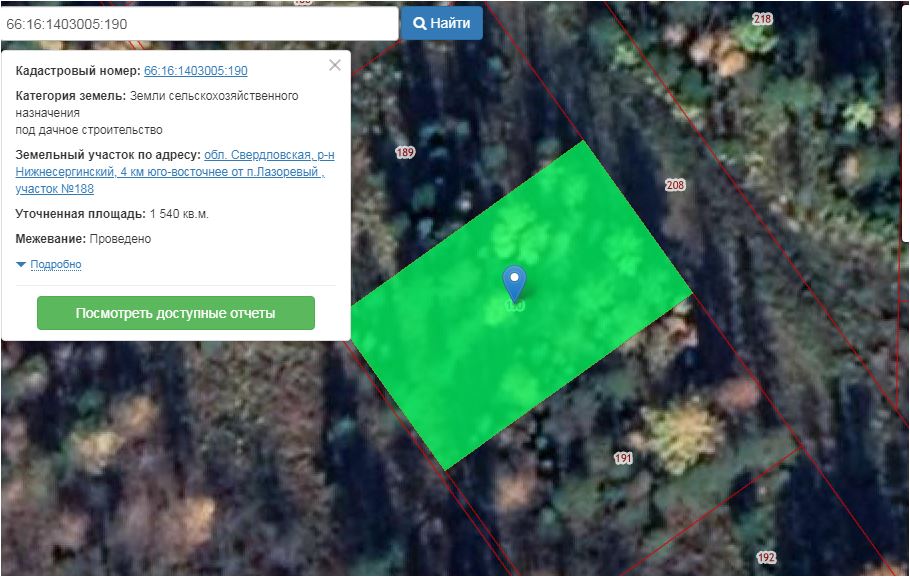Expand the Подробно details section
The height and width of the screenshot is (577, 910).
[x=56, y=264]
